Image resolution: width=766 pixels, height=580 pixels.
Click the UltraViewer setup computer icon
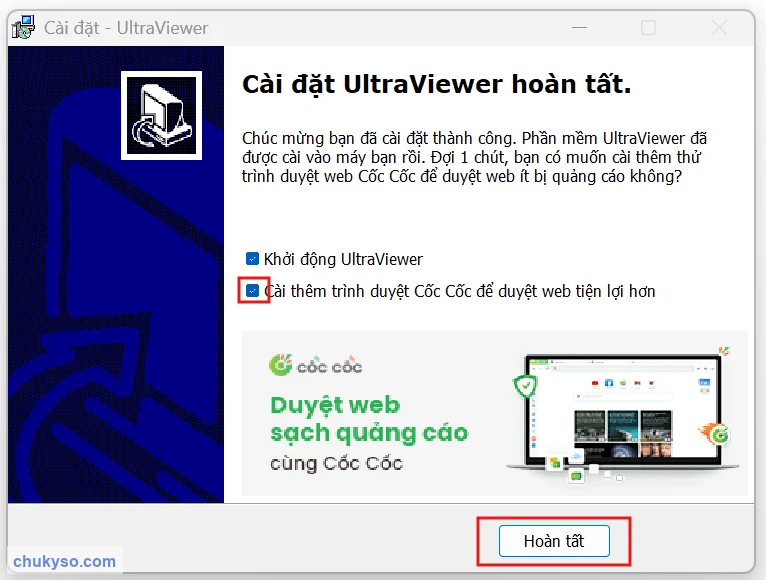point(161,115)
